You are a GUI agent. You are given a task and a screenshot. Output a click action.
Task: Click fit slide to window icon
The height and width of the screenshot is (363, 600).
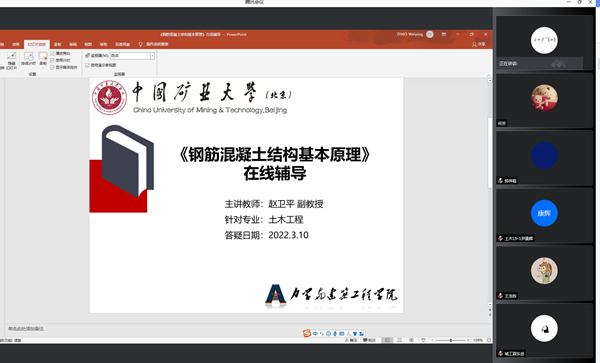(489, 340)
